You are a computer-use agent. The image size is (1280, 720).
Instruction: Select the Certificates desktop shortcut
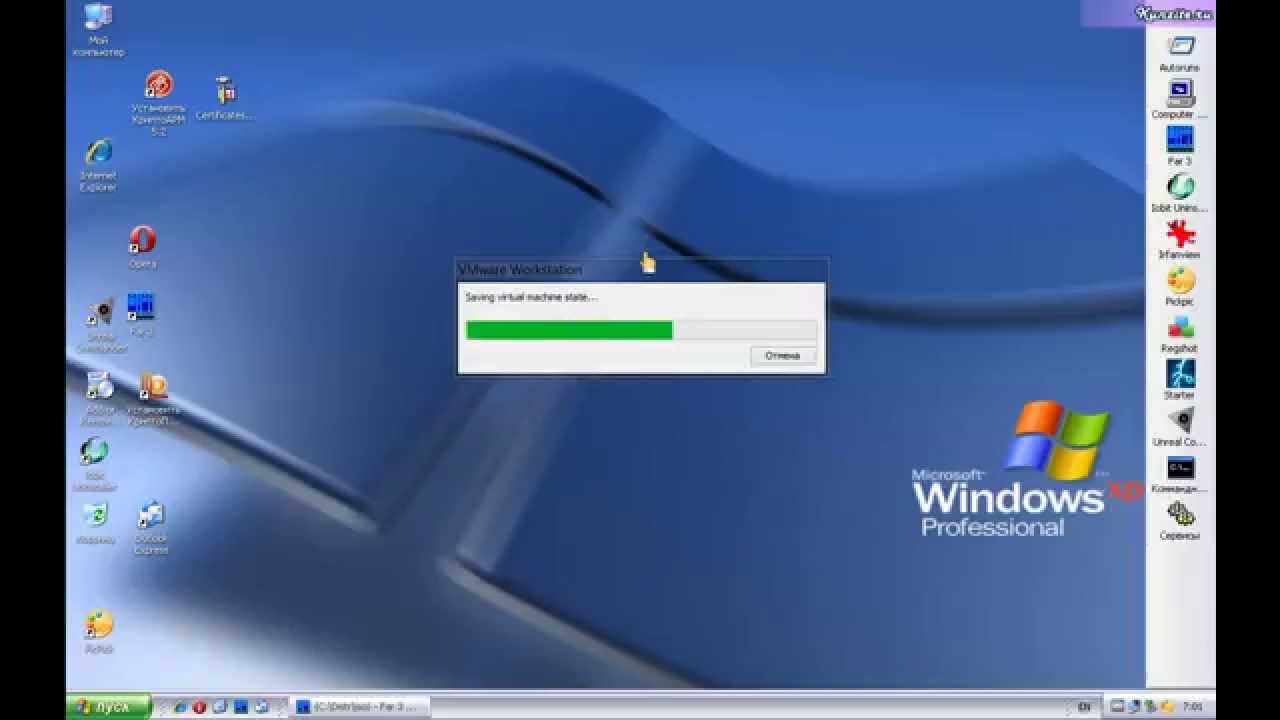[x=224, y=98]
